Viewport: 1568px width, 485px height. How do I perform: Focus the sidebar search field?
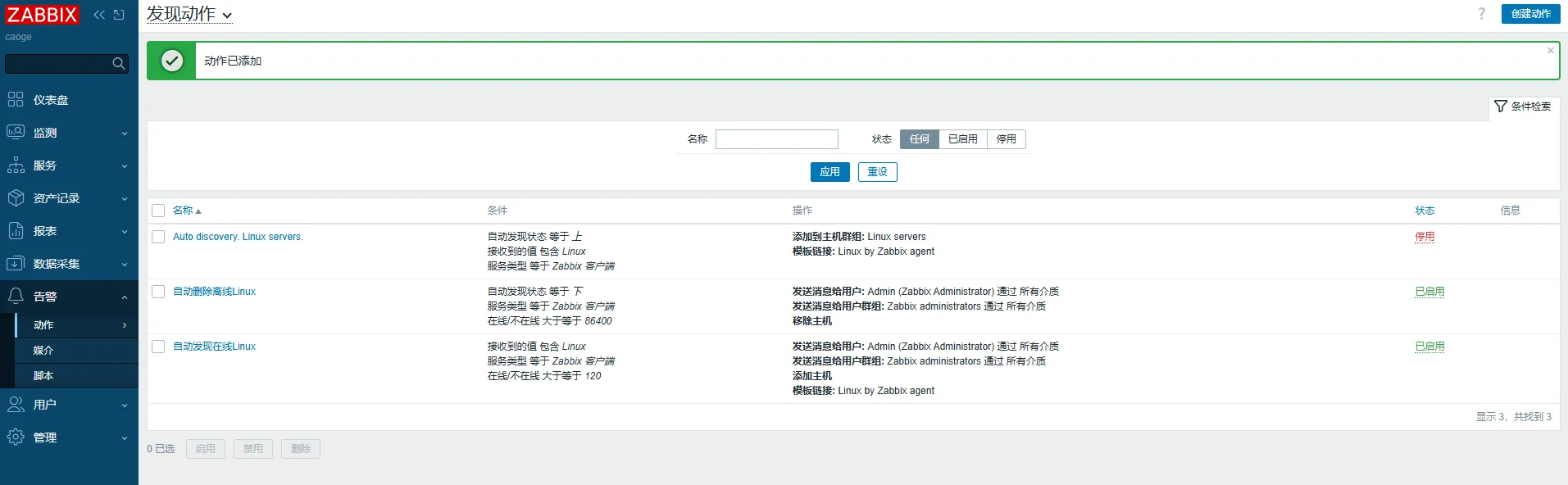pos(57,63)
